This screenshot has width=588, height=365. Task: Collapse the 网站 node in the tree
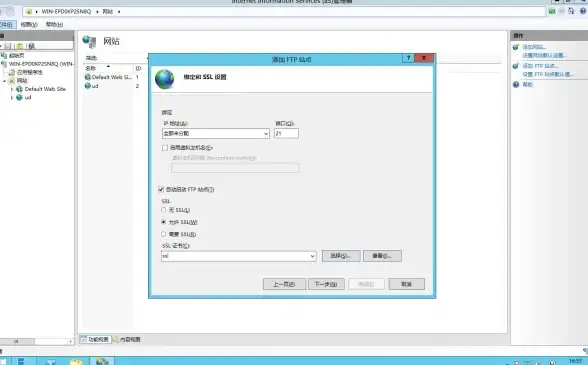pyautogui.click(x=4, y=81)
